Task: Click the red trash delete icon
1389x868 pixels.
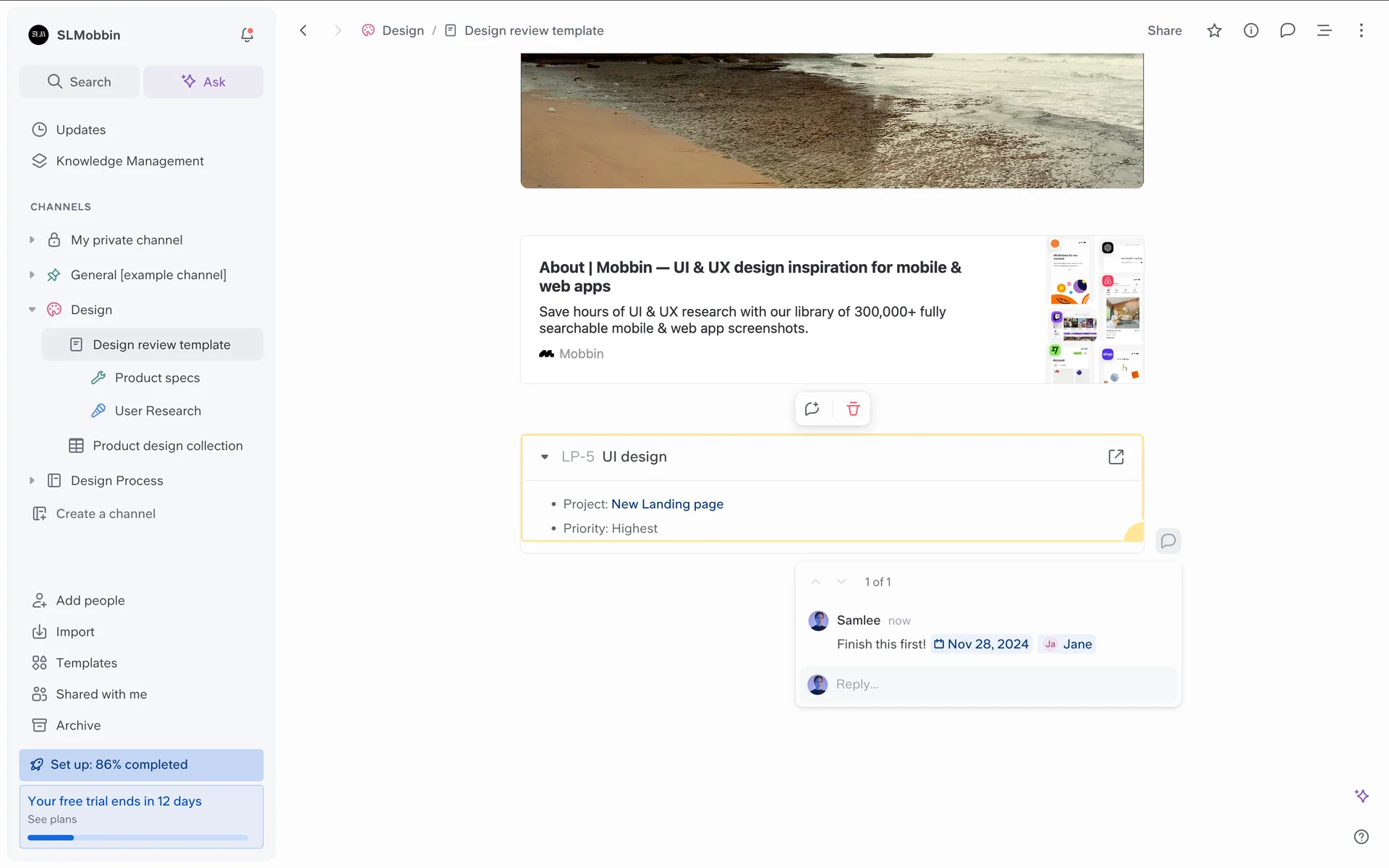Action: point(853,409)
